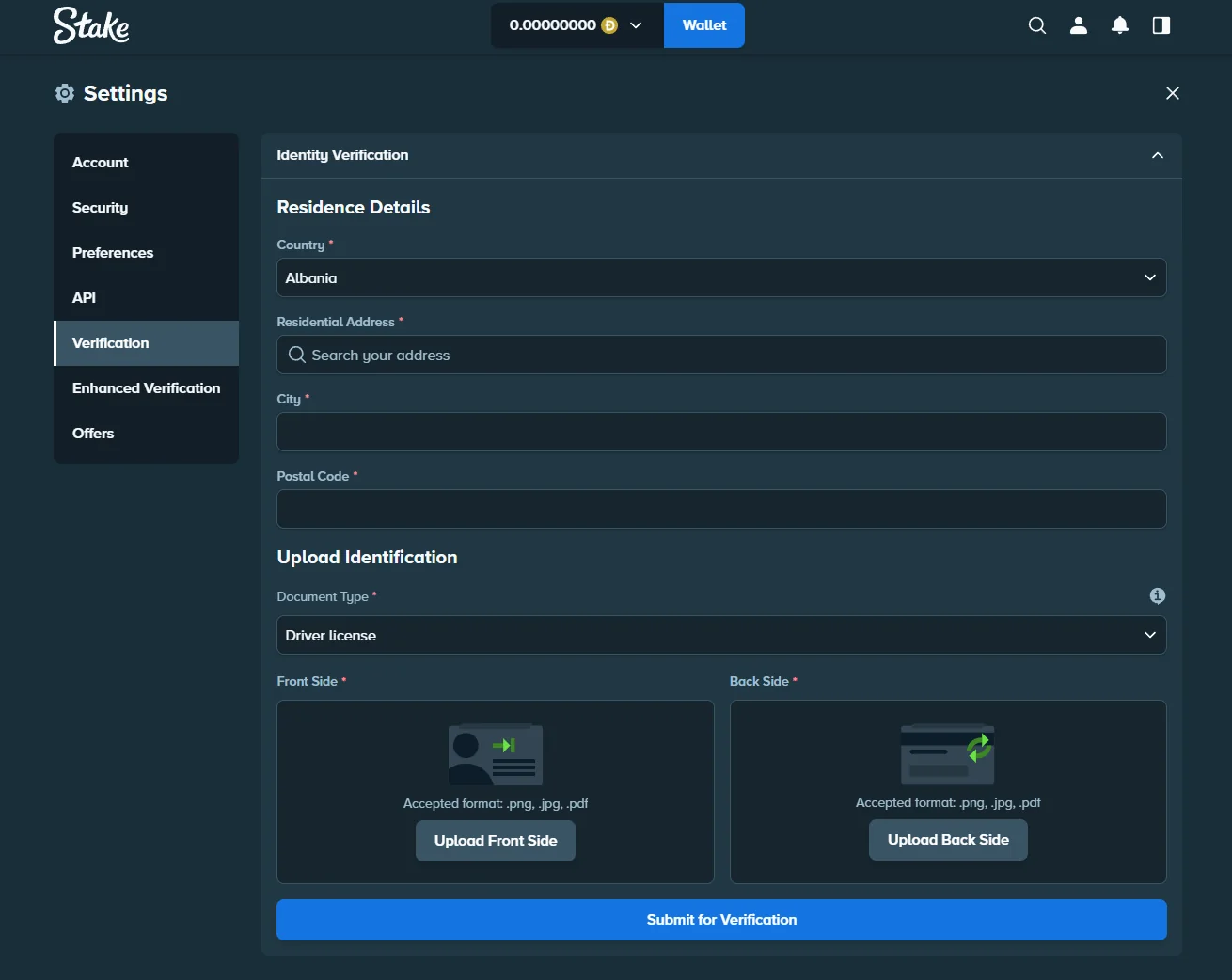This screenshot has height=980, width=1232.
Task: Open the Enhanced Verification tab
Action: pos(146,388)
